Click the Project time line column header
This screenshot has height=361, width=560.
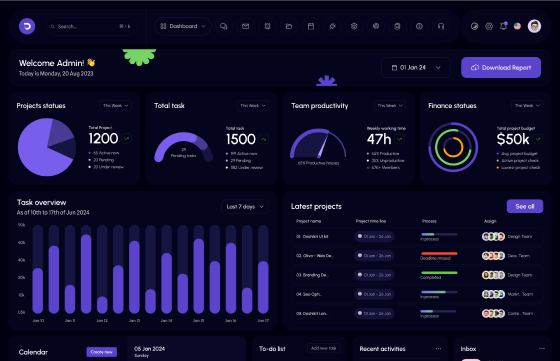[x=371, y=221]
